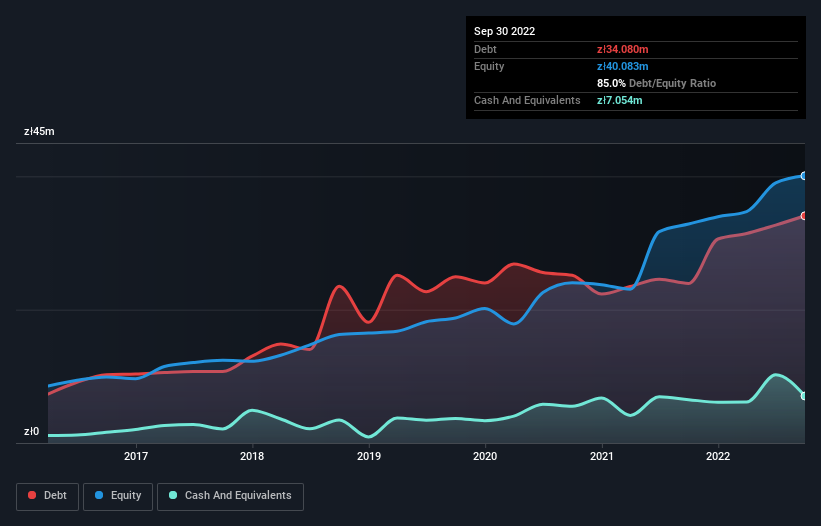Click the 2020 axis label
This screenshot has height=526, width=821.
(485, 456)
